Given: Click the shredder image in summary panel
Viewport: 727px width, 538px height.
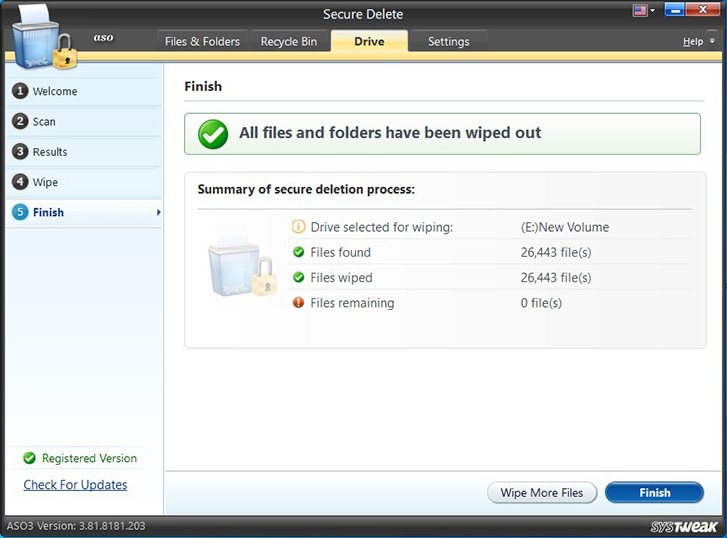Looking at the screenshot, I should pos(241,263).
